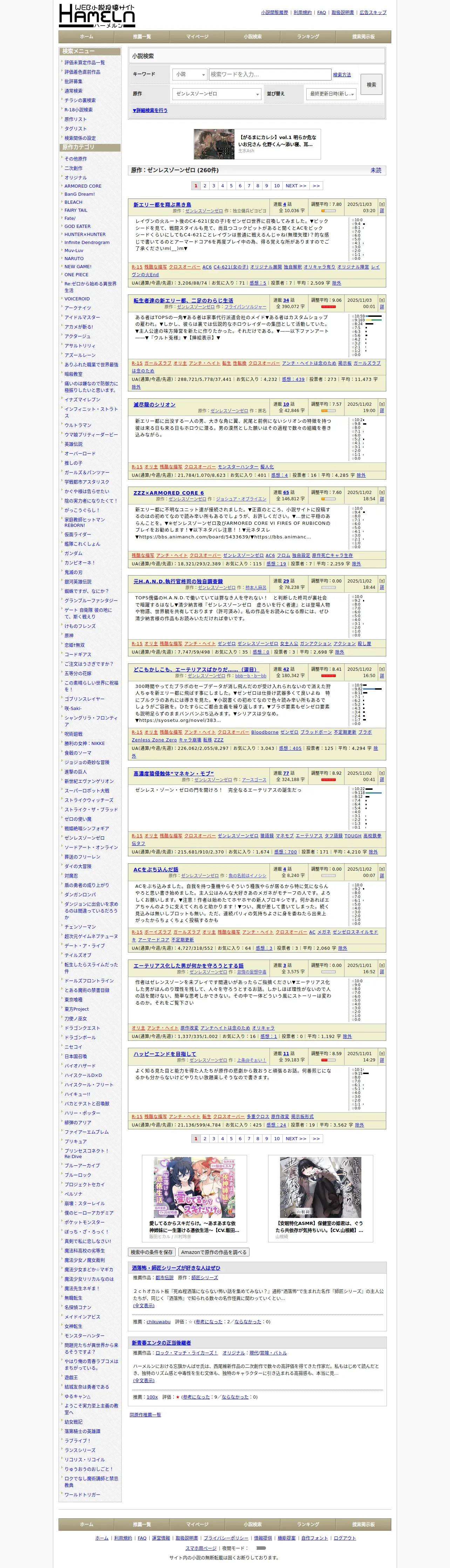The width and height of the screenshot is (450, 1568).
Task: Open 詳 details for ACをぶち込んだ話
Action: point(382,875)
